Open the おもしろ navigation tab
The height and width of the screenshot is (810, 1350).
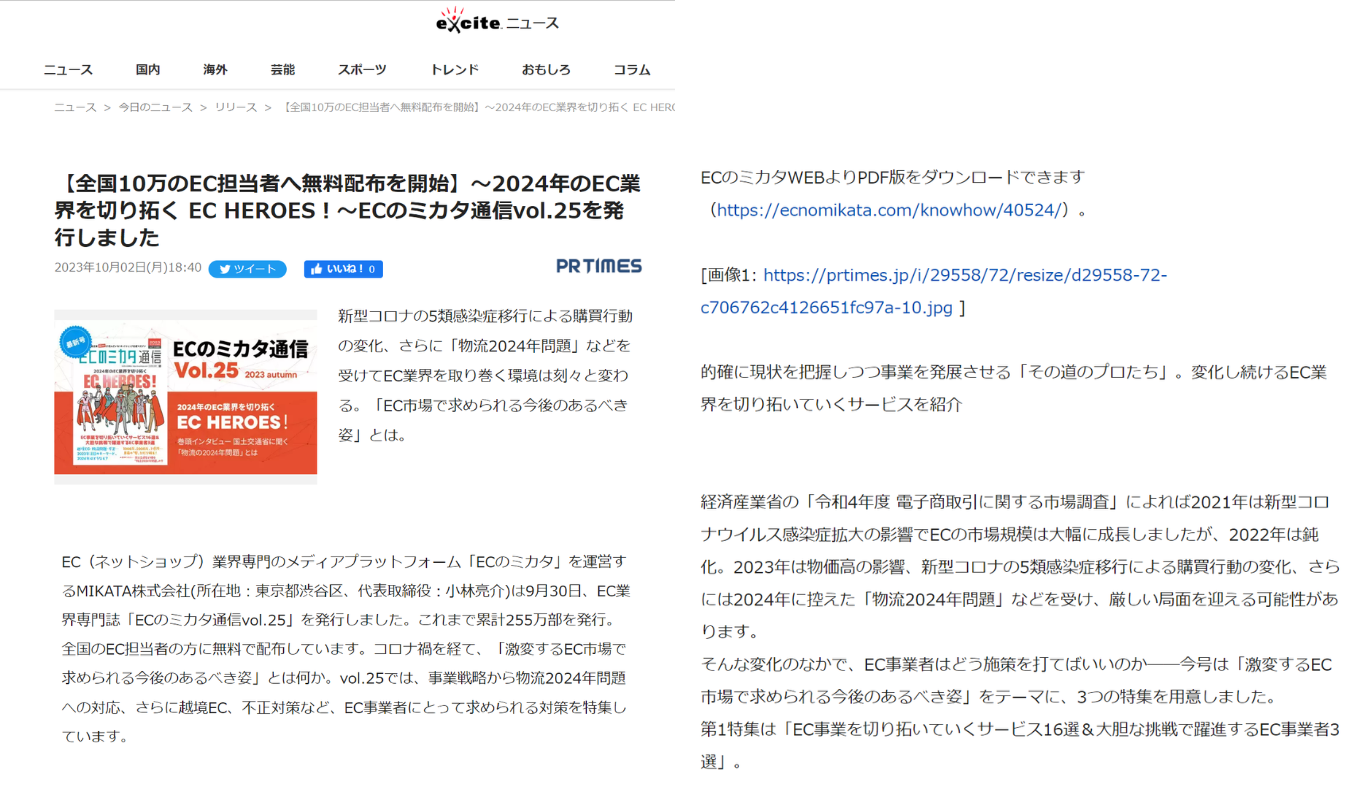click(x=546, y=70)
